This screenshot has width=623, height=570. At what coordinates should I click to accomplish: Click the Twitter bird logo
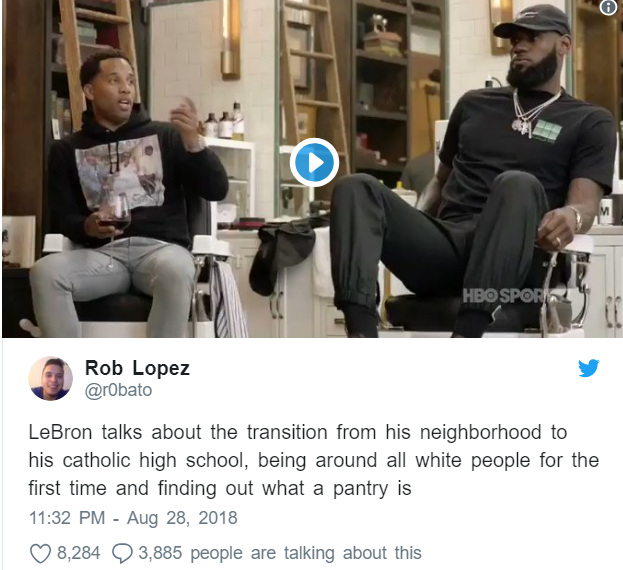pyautogui.click(x=588, y=368)
